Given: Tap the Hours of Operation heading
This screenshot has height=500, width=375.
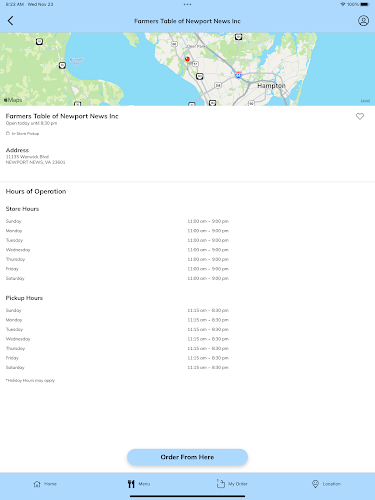Looking at the screenshot, I should 36,191.
